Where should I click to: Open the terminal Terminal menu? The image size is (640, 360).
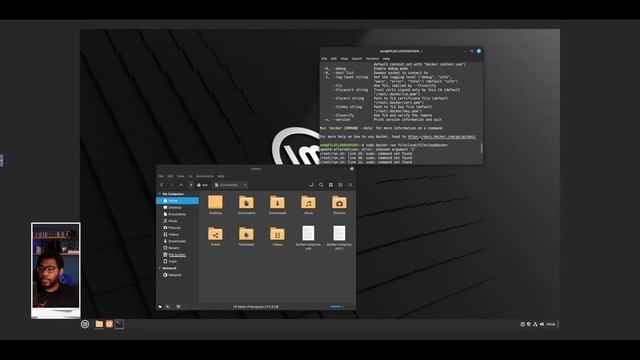[372, 59]
